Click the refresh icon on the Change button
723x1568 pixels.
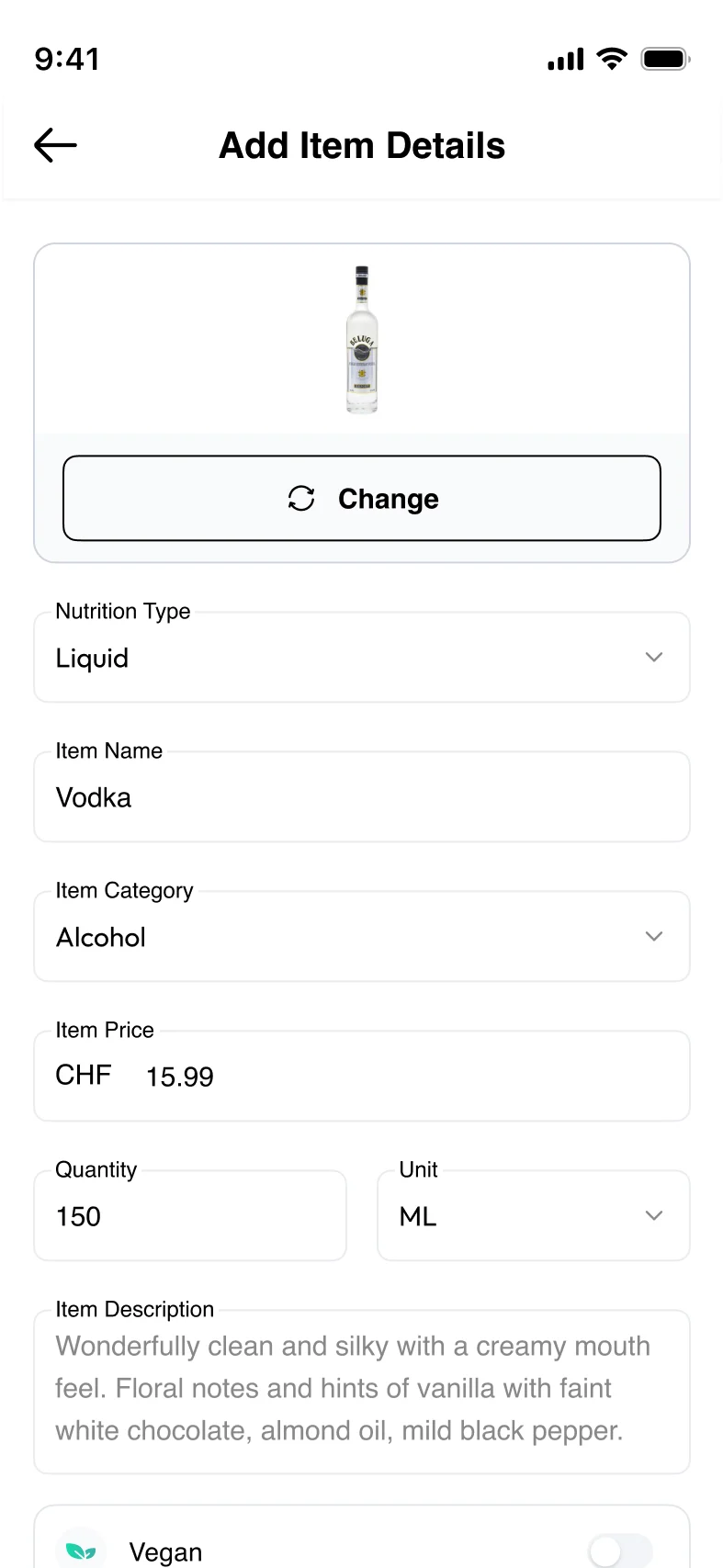(301, 498)
